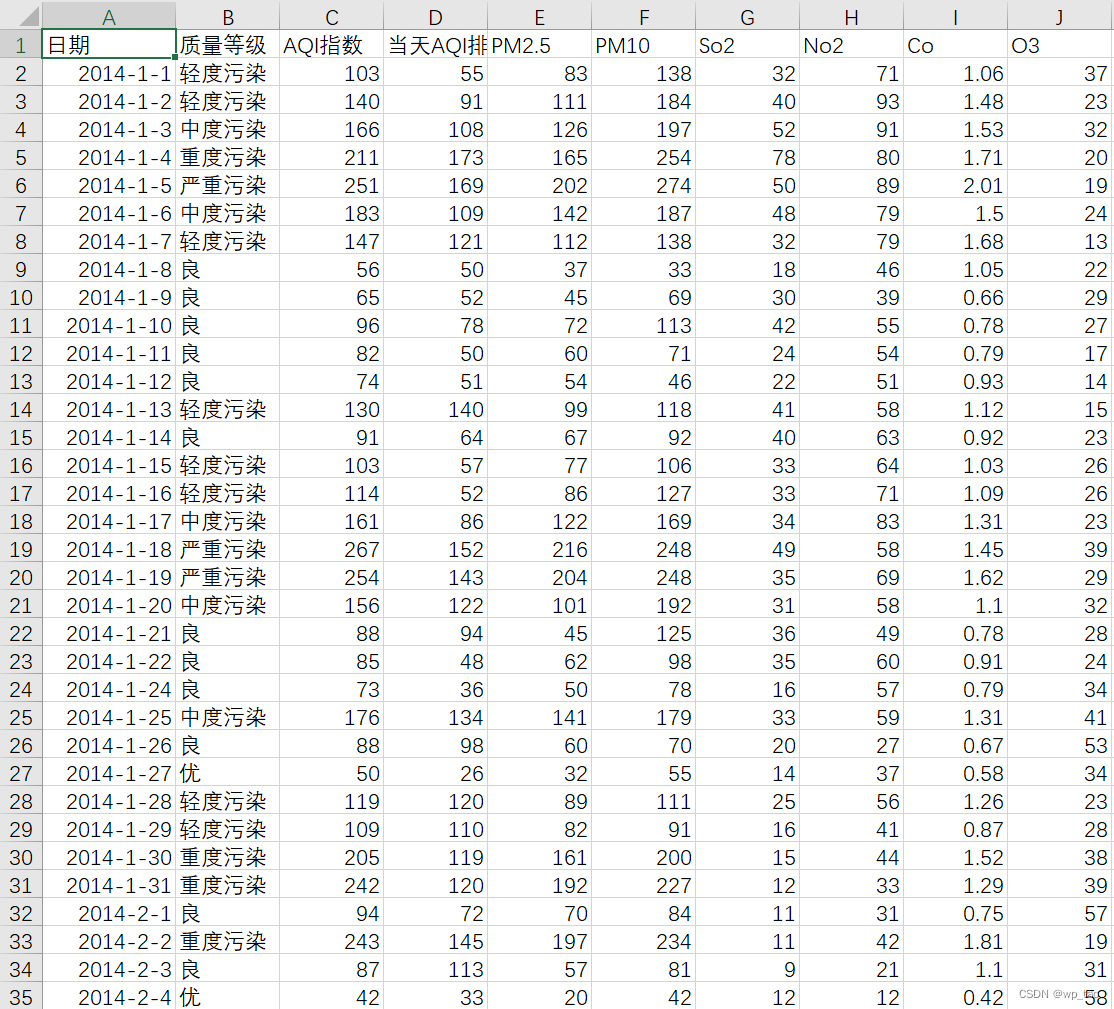Click the So2 header cell
The width and height of the screenshot is (1114, 1009).
(747, 45)
